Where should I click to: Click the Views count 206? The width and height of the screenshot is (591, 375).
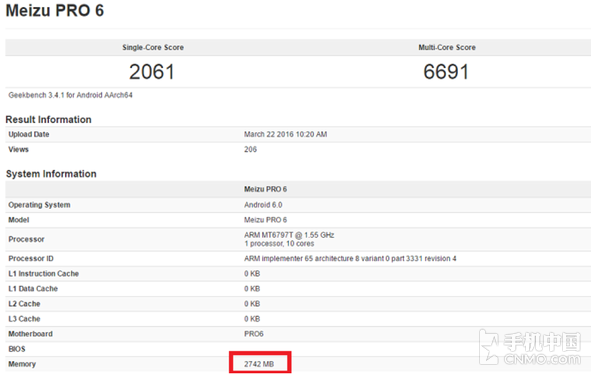[x=250, y=149]
